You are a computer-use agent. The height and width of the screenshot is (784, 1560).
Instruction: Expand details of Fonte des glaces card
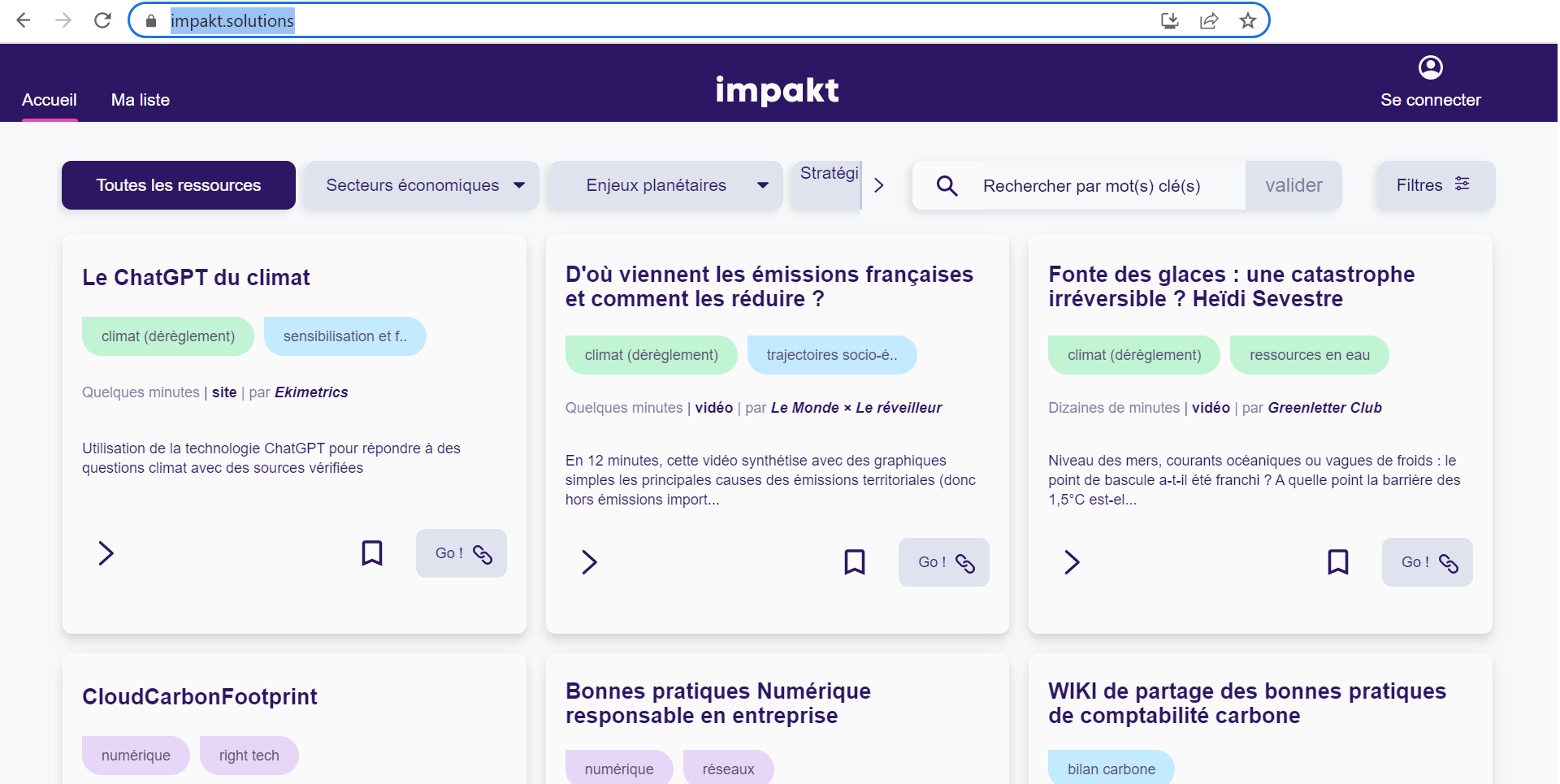pos(1072,562)
